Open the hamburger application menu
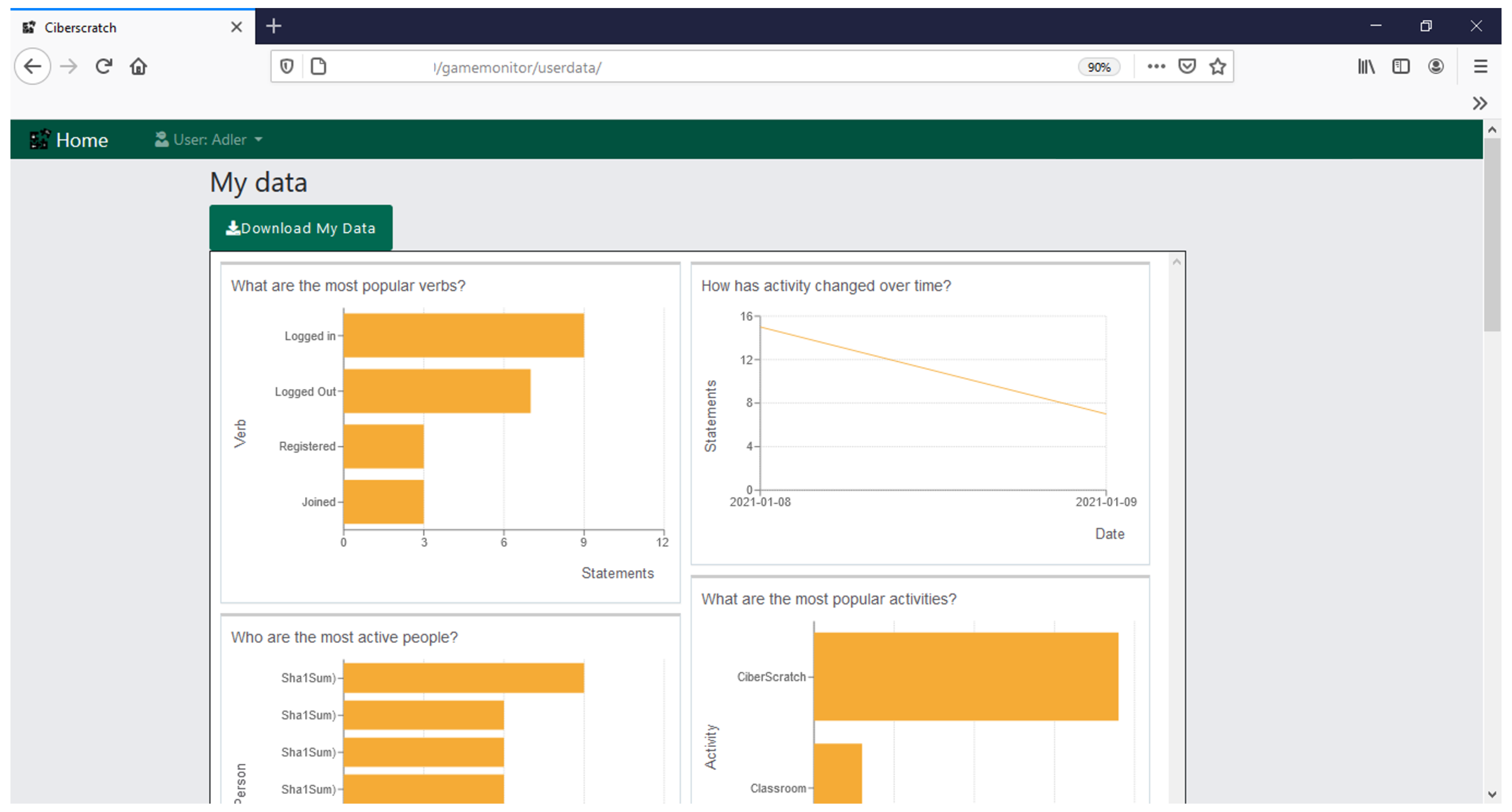1512x812 pixels. [1480, 66]
